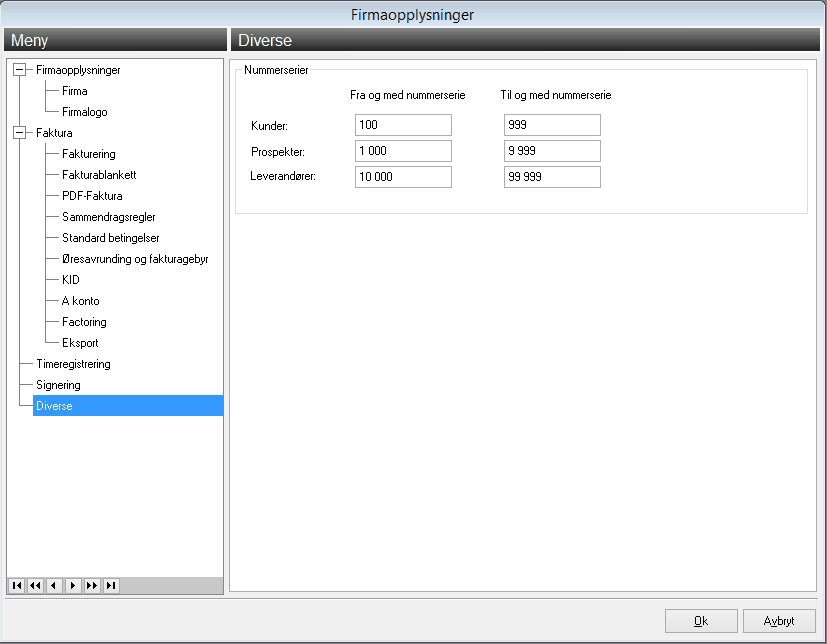827x644 pixels.
Task: Jump to the last record icon
Action: coord(111,585)
